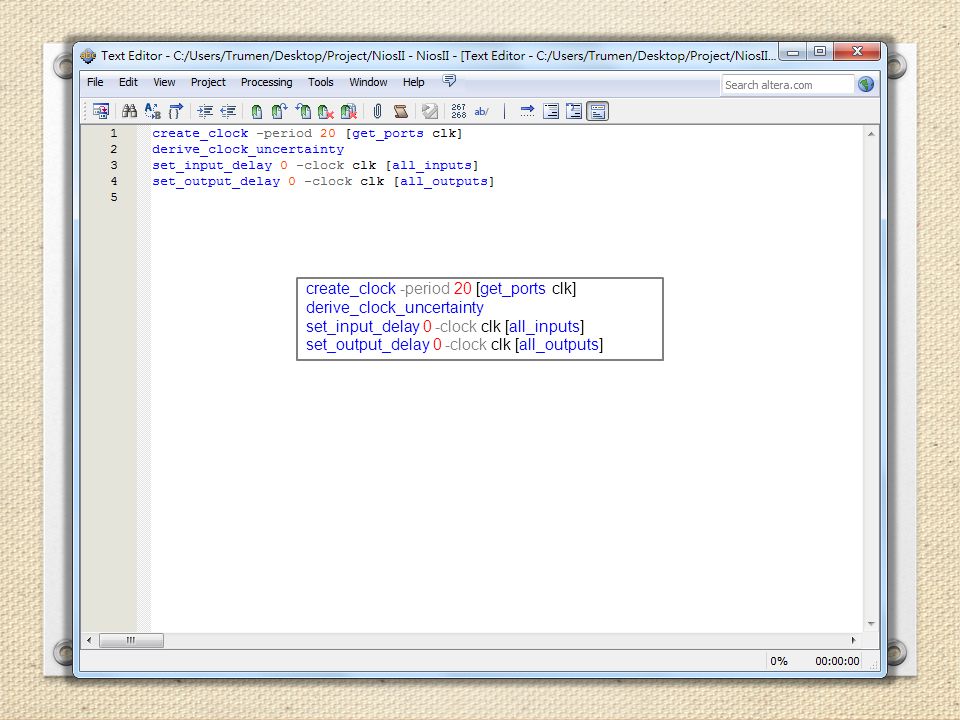The width and height of the screenshot is (960, 720).
Task: Toggle the highlighted window layout icon at toolbar end
Action: [x=598, y=111]
